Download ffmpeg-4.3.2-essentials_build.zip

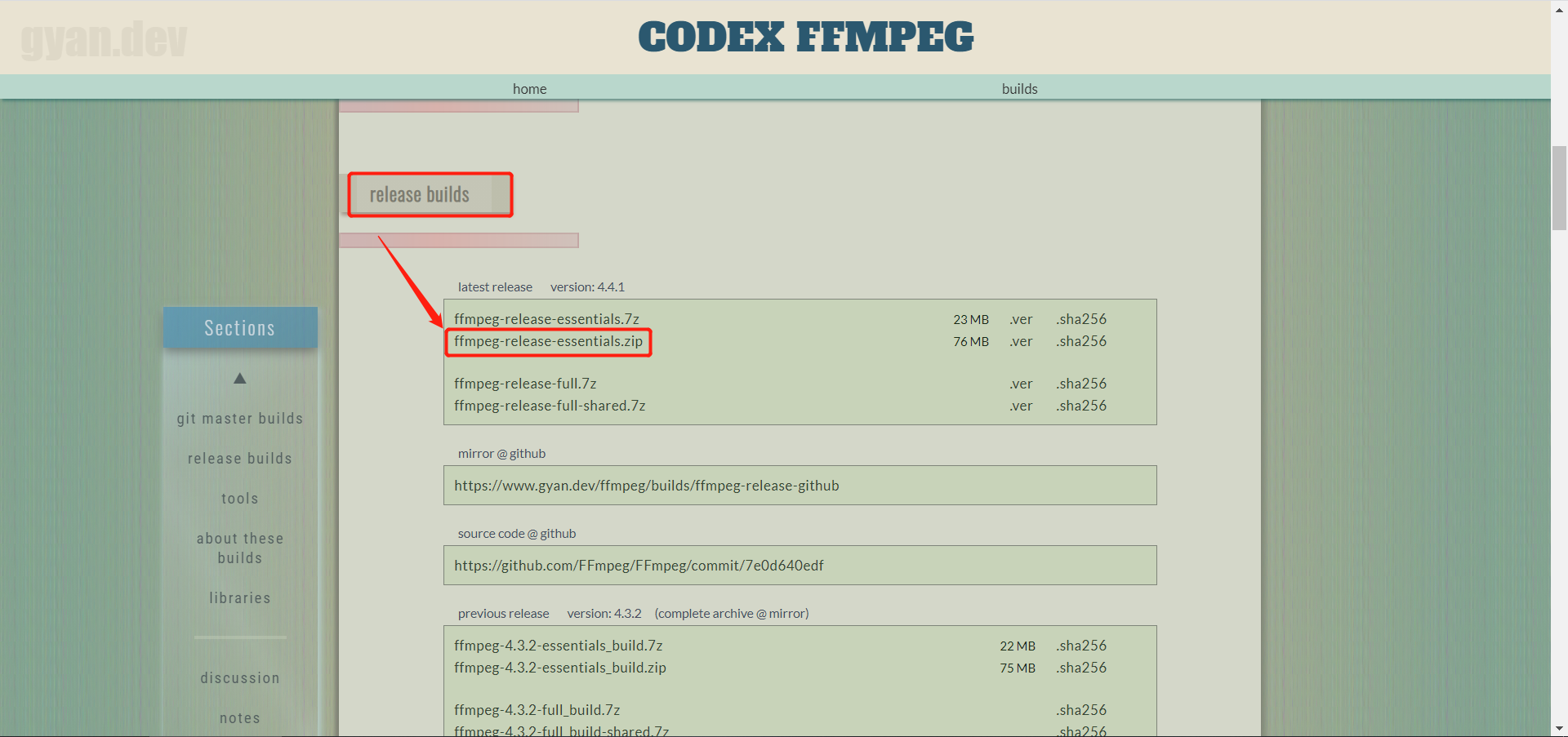click(x=560, y=668)
